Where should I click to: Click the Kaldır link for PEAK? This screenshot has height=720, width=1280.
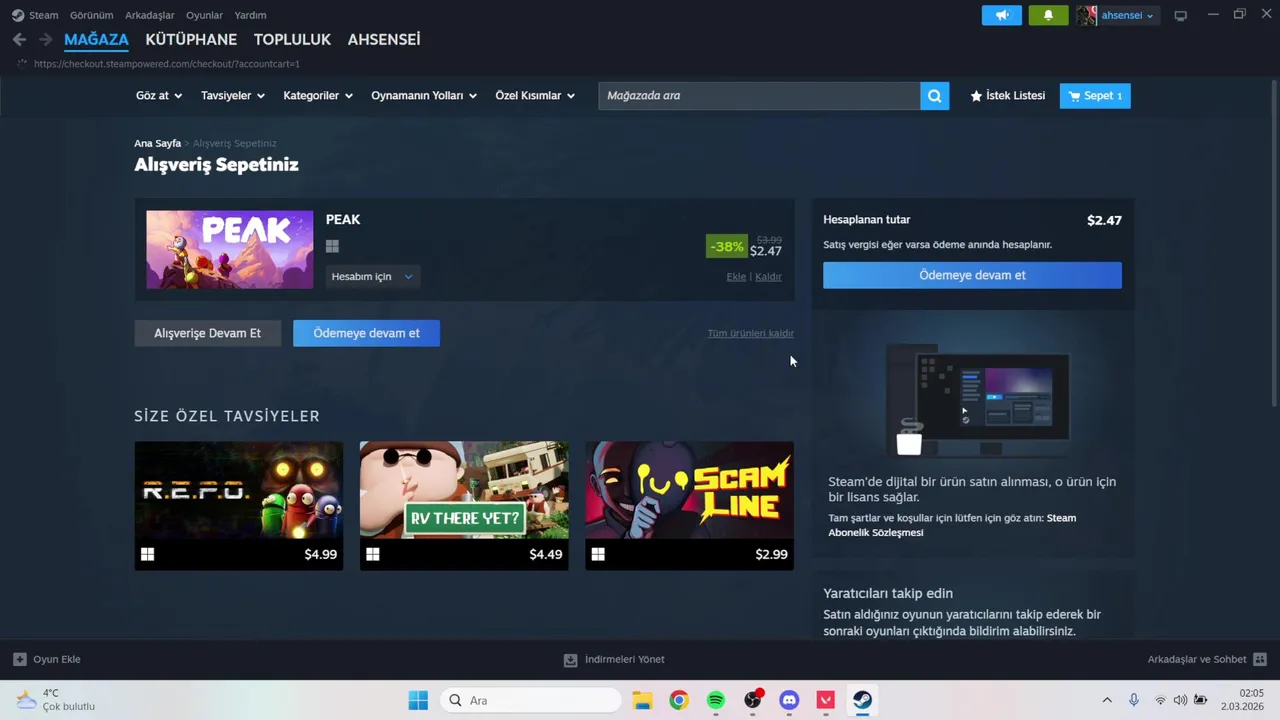tap(768, 277)
